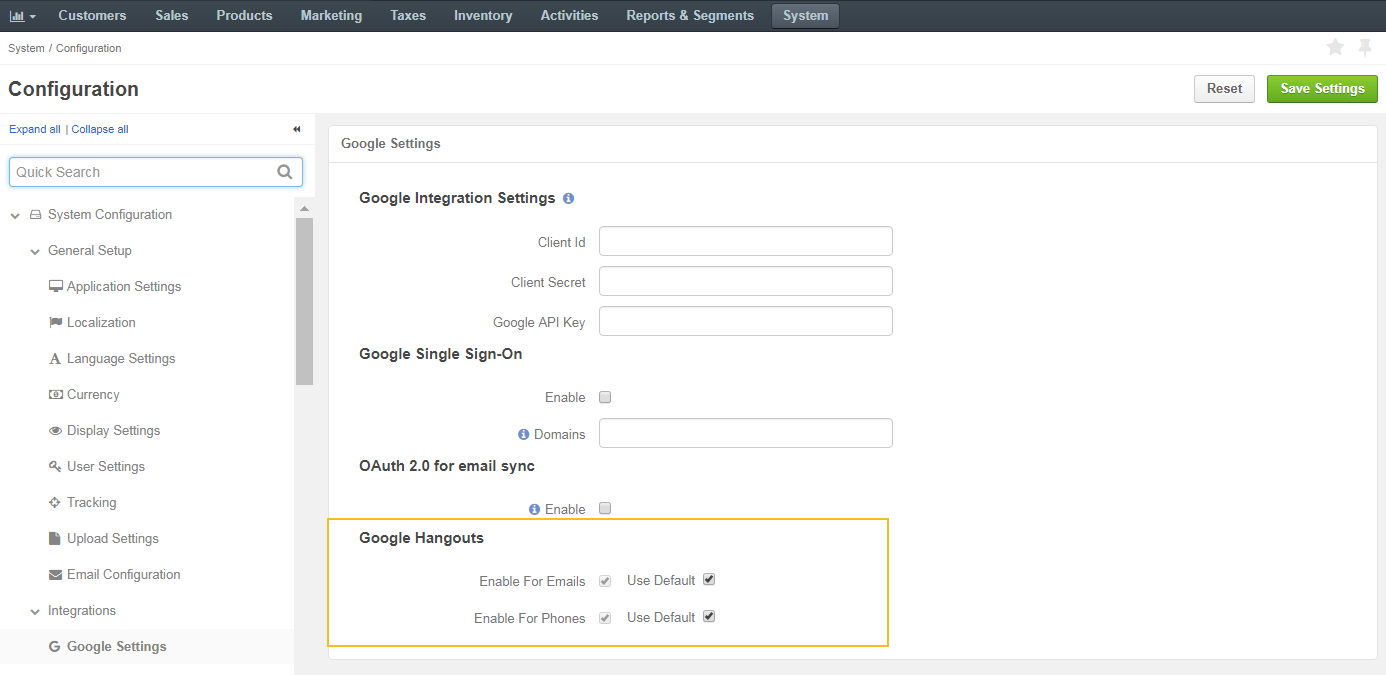
Task: Collapse the General Setup tree node
Action: pyautogui.click(x=35, y=251)
